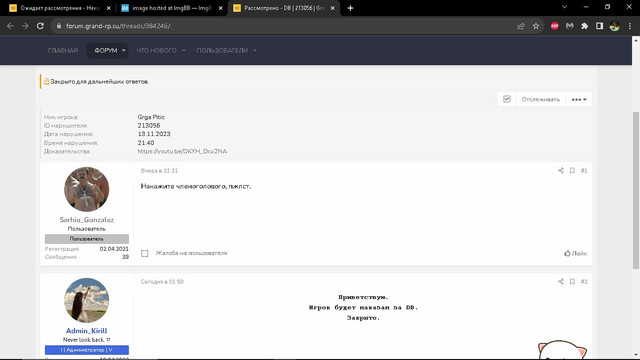Switch to the ImgBB hosted image tab
Image resolution: width=640 pixels, height=360 pixels.
point(171,8)
